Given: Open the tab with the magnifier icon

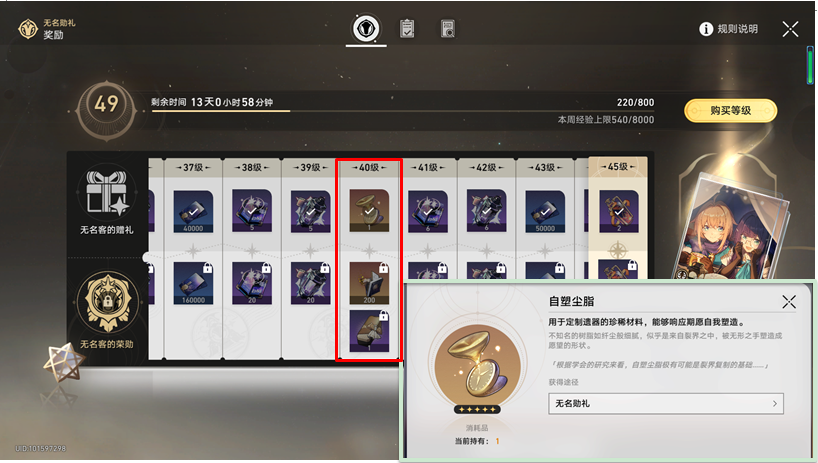Looking at the screenshot, I should pos(448,29).
